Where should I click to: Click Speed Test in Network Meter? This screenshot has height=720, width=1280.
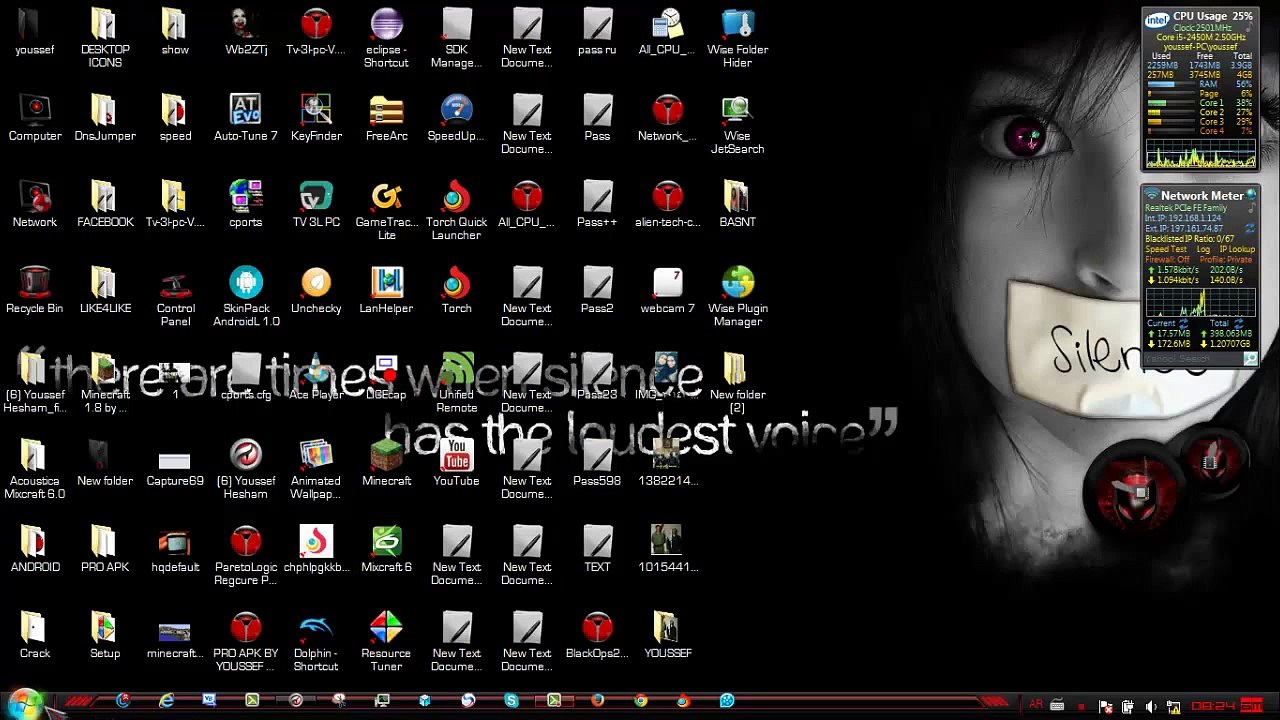[1165, 249]
